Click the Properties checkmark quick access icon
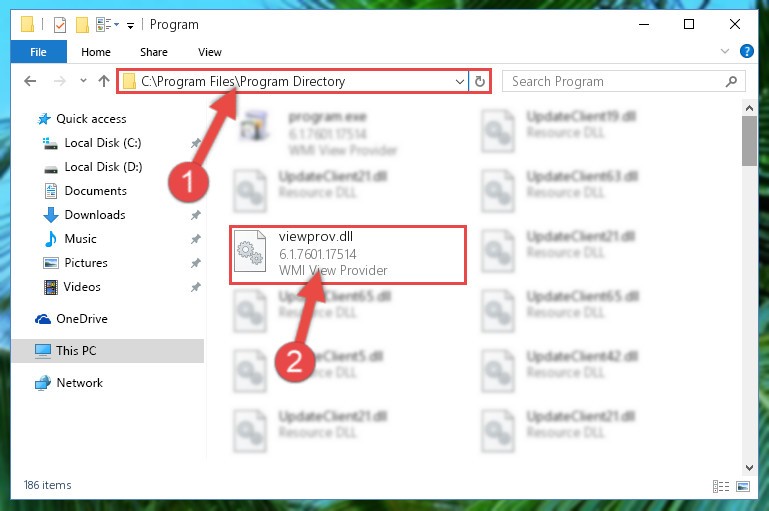The height and width of the screenshot is (511, 769). [x=60, y=25]
